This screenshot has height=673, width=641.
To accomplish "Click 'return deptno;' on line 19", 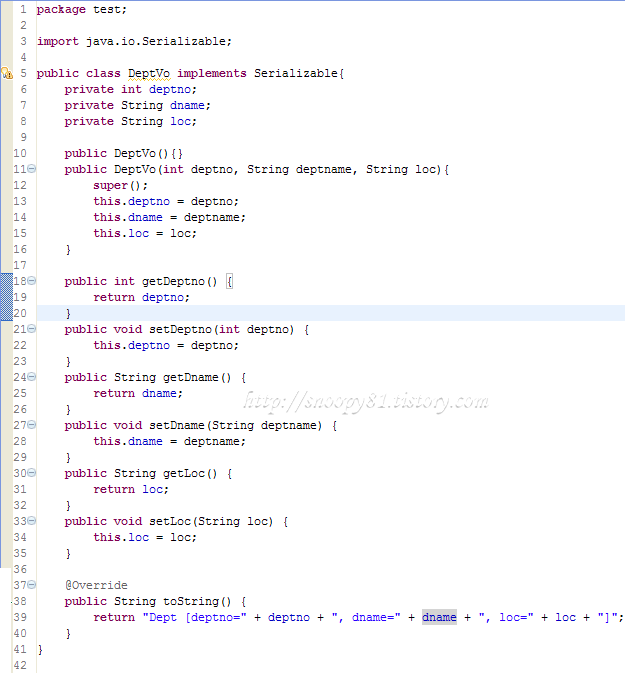I will coord(141,297).
